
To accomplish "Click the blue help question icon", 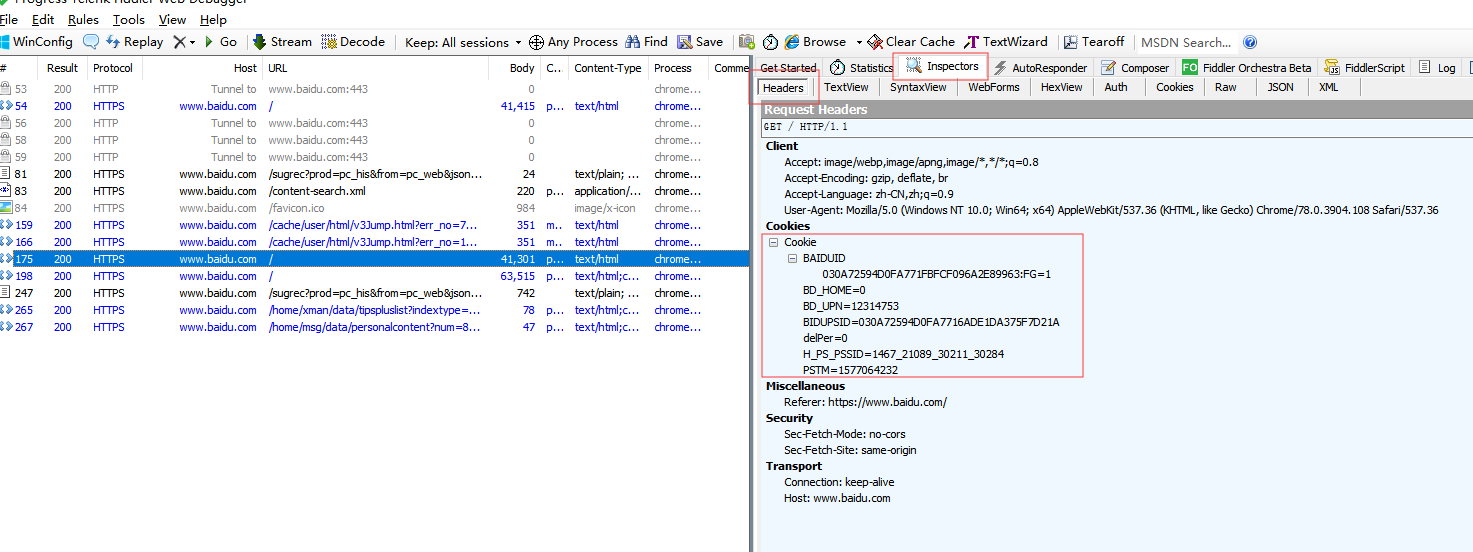I will point(1250,42).
